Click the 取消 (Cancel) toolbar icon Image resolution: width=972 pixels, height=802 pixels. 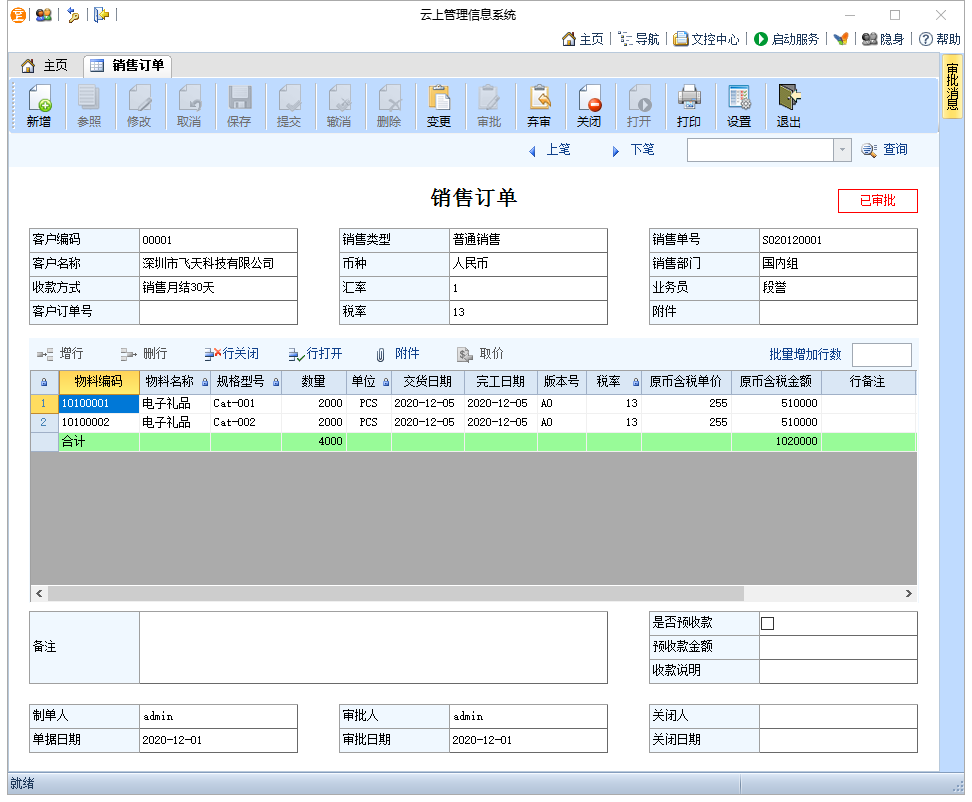(189, 106)
